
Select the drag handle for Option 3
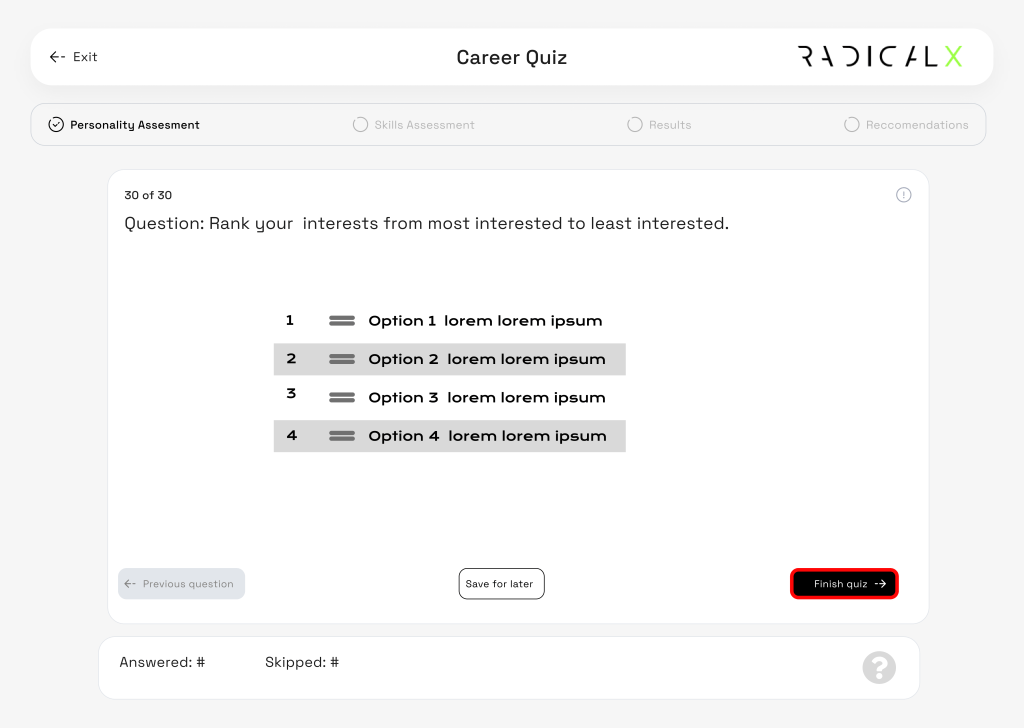[x=342, y=398]
